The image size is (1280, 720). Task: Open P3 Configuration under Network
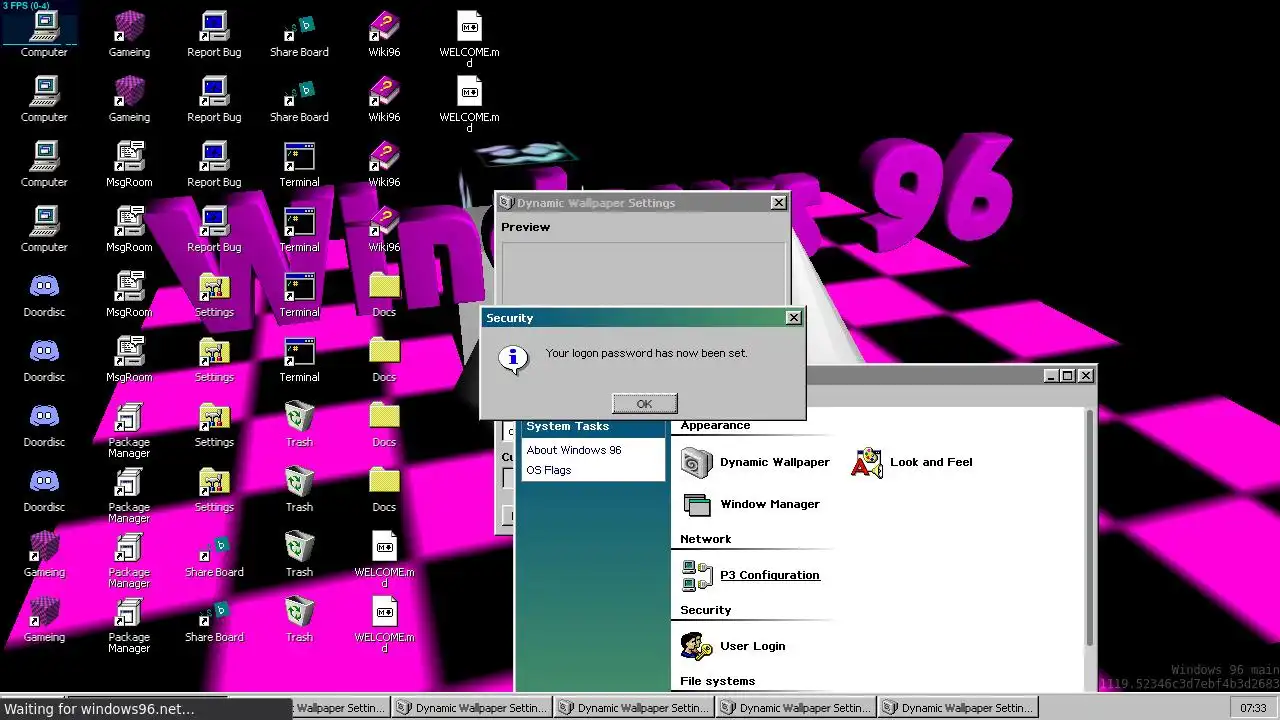click(750, 575)
